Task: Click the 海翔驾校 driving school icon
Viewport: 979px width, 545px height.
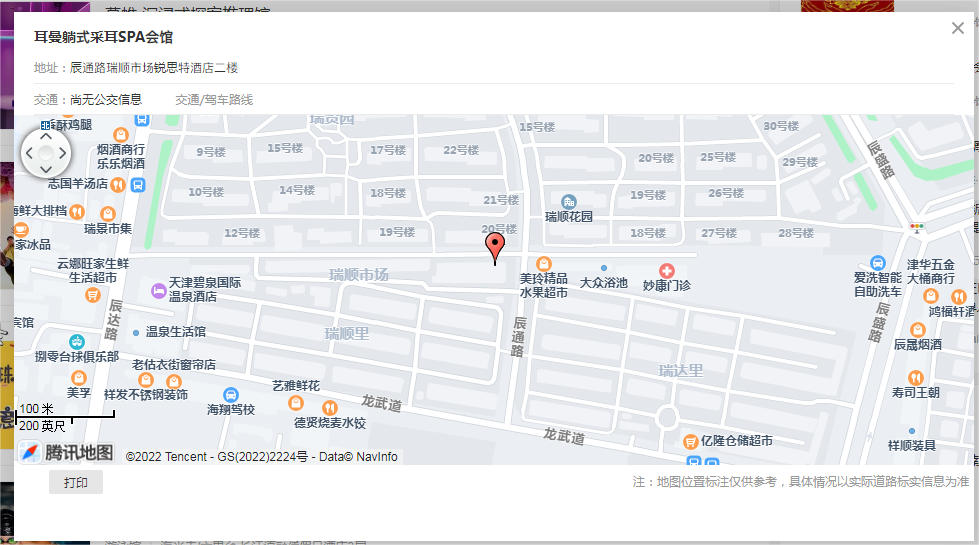Action: [x=231, y=395]
